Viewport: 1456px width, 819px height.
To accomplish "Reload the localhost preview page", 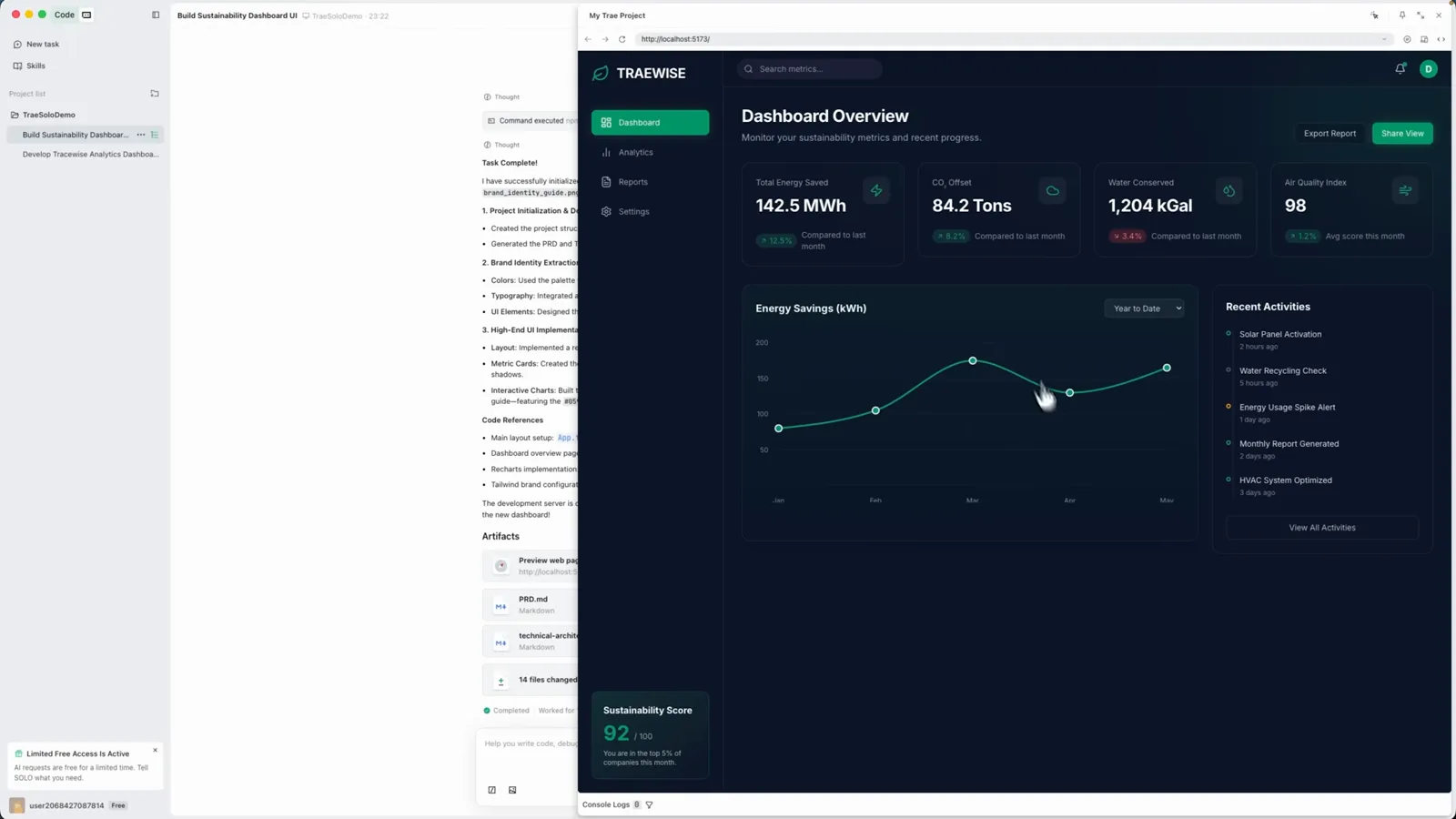I will click(x=622, y=39).
